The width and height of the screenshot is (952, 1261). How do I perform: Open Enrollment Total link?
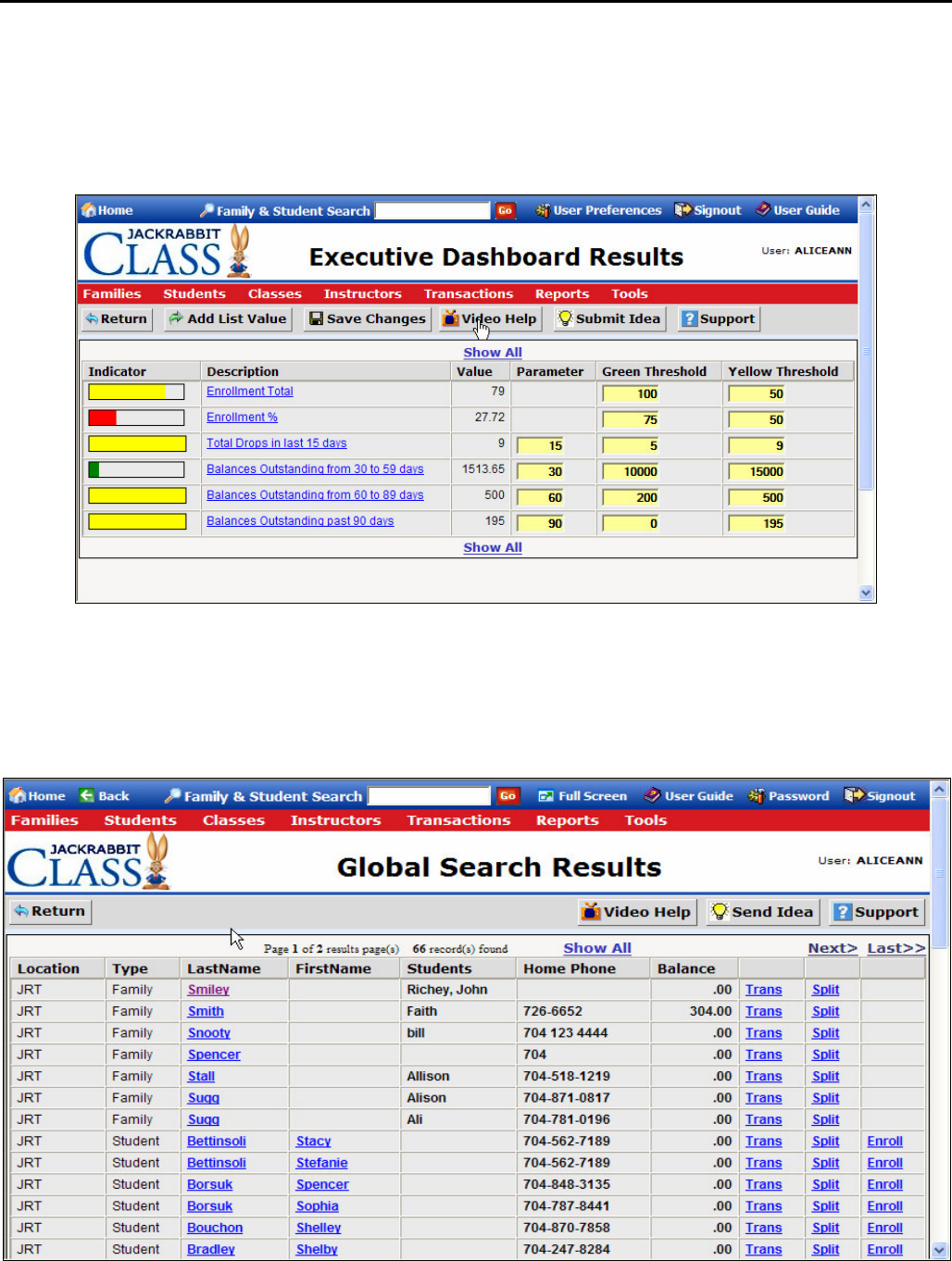(250, 392)
